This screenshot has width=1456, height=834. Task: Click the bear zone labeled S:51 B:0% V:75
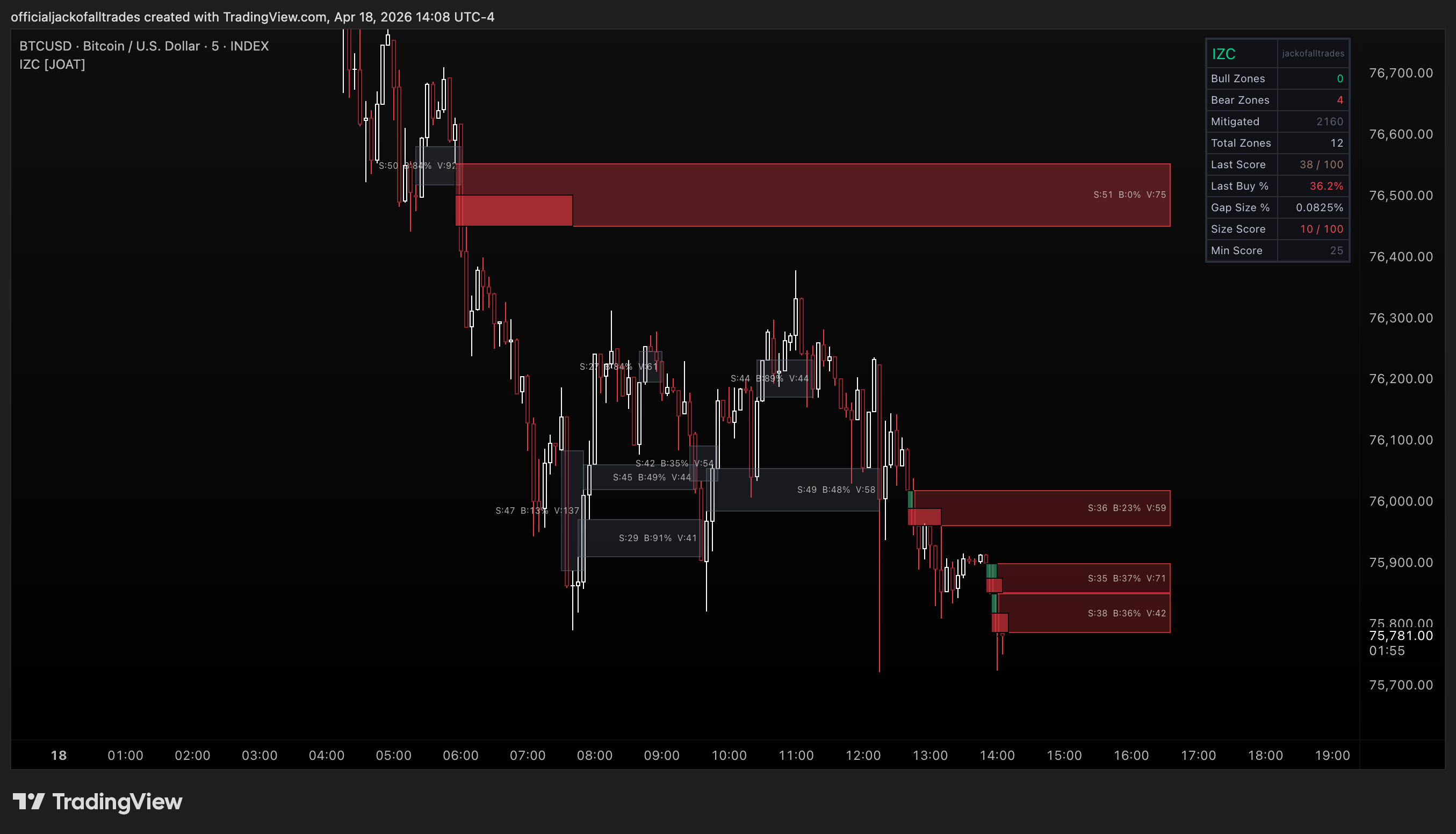coord(813,195)
